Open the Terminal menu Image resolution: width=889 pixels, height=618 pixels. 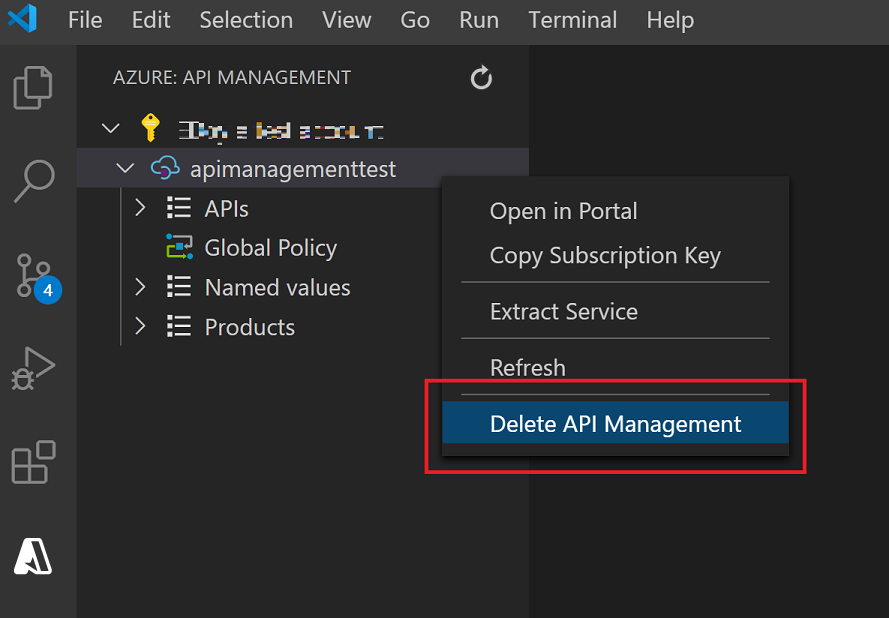[572, 20]
